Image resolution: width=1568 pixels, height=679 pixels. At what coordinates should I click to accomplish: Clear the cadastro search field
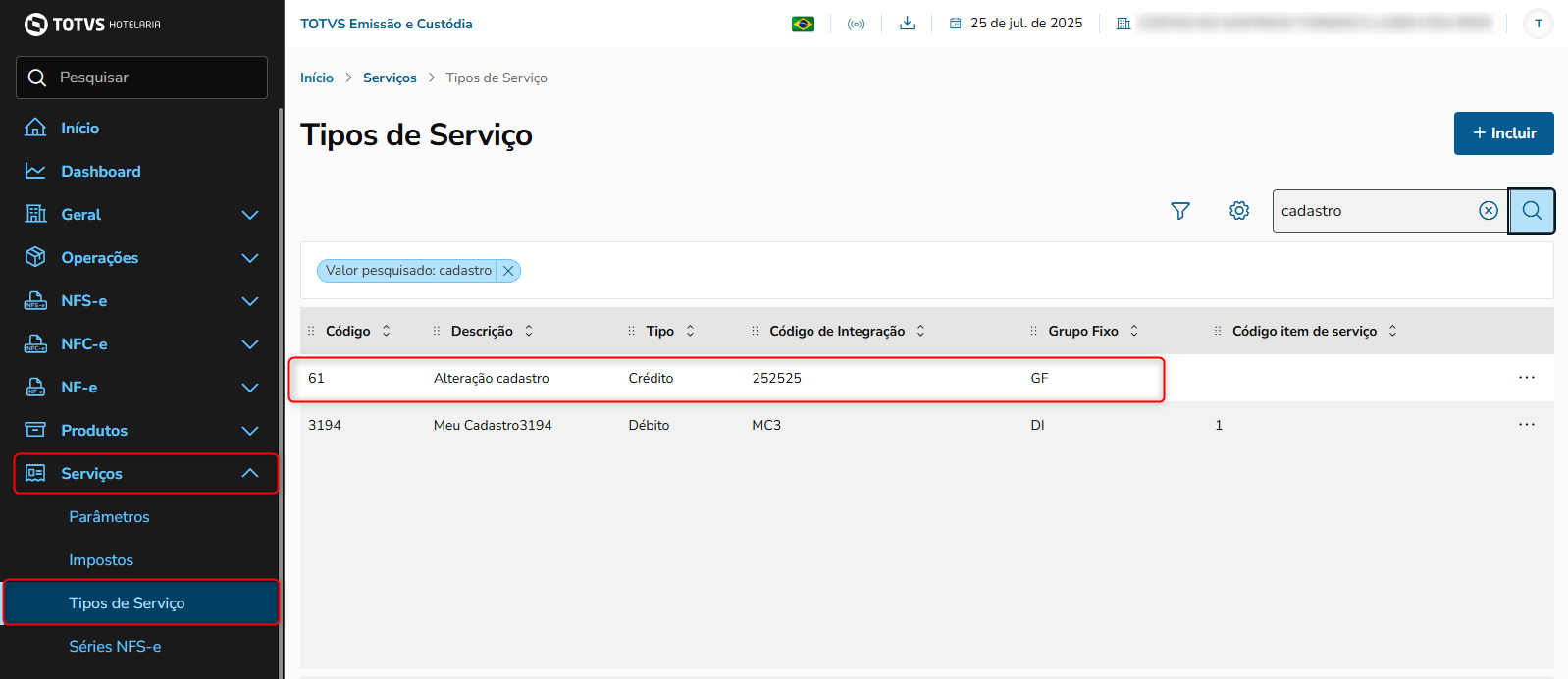pos(1489,211)
